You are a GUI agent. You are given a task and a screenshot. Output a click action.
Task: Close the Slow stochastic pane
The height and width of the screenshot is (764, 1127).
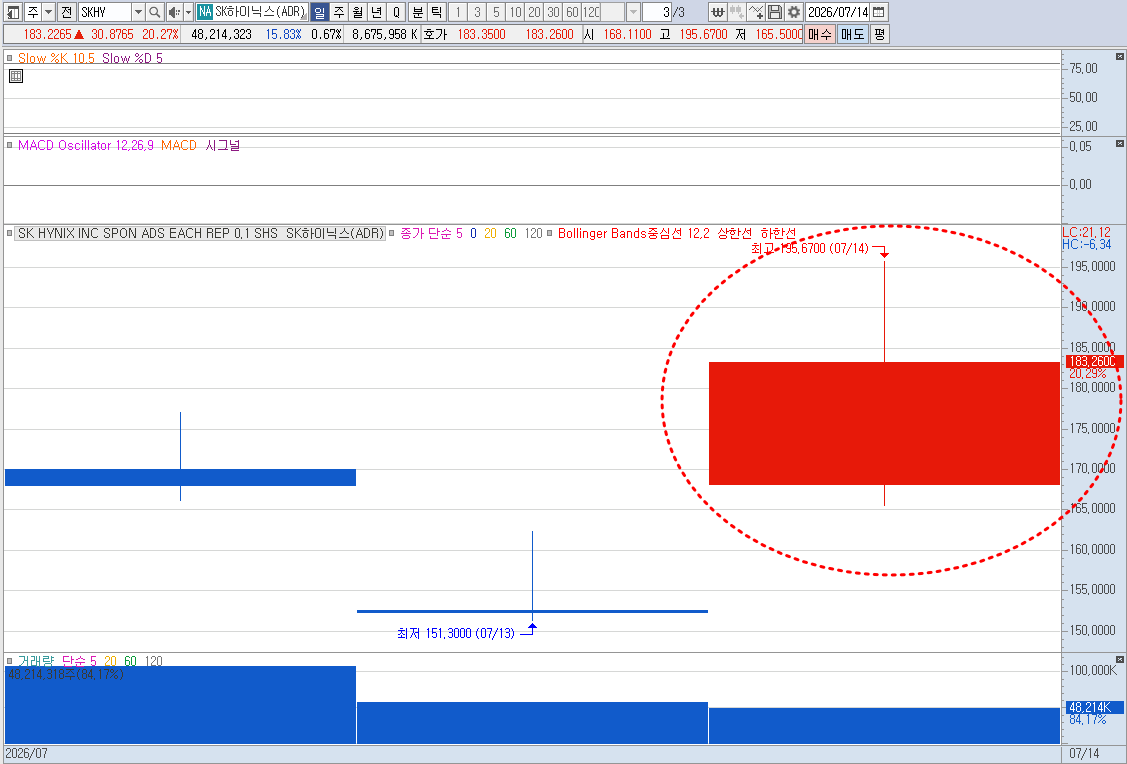click(1120, 56)
